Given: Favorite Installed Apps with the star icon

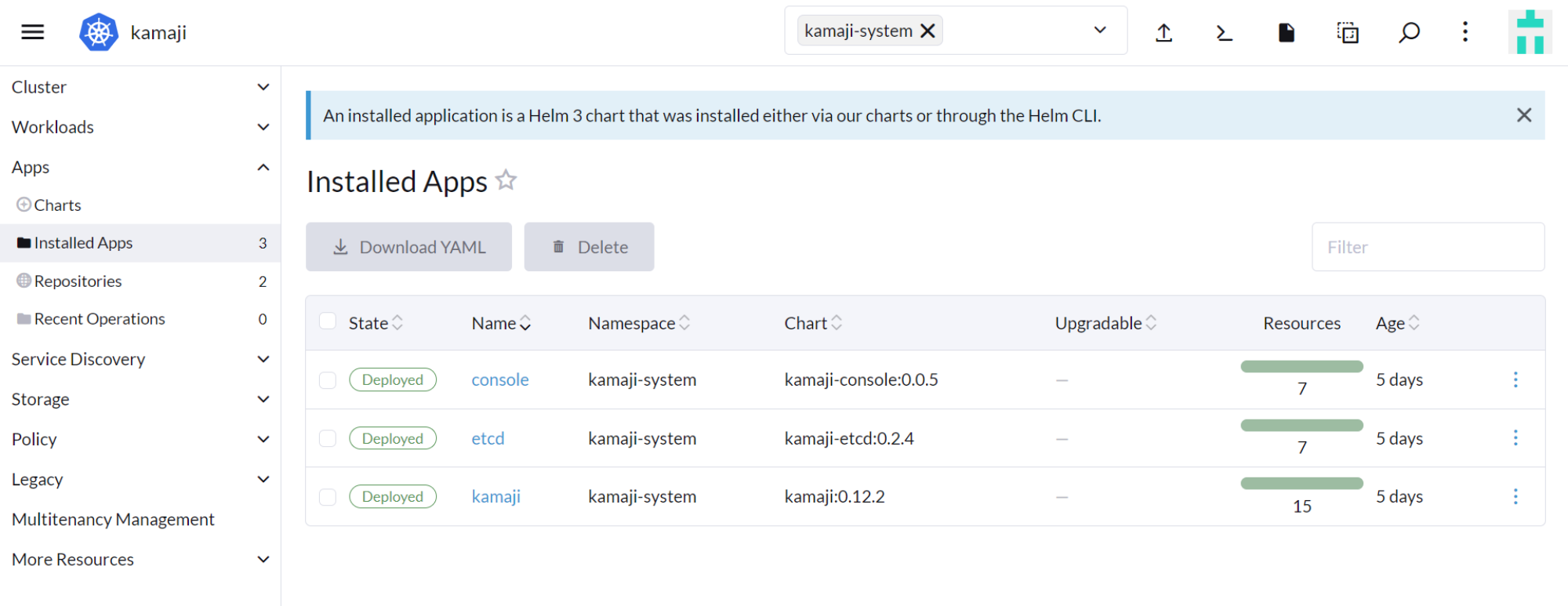Looking at the screenshot, I should (506, 180).
